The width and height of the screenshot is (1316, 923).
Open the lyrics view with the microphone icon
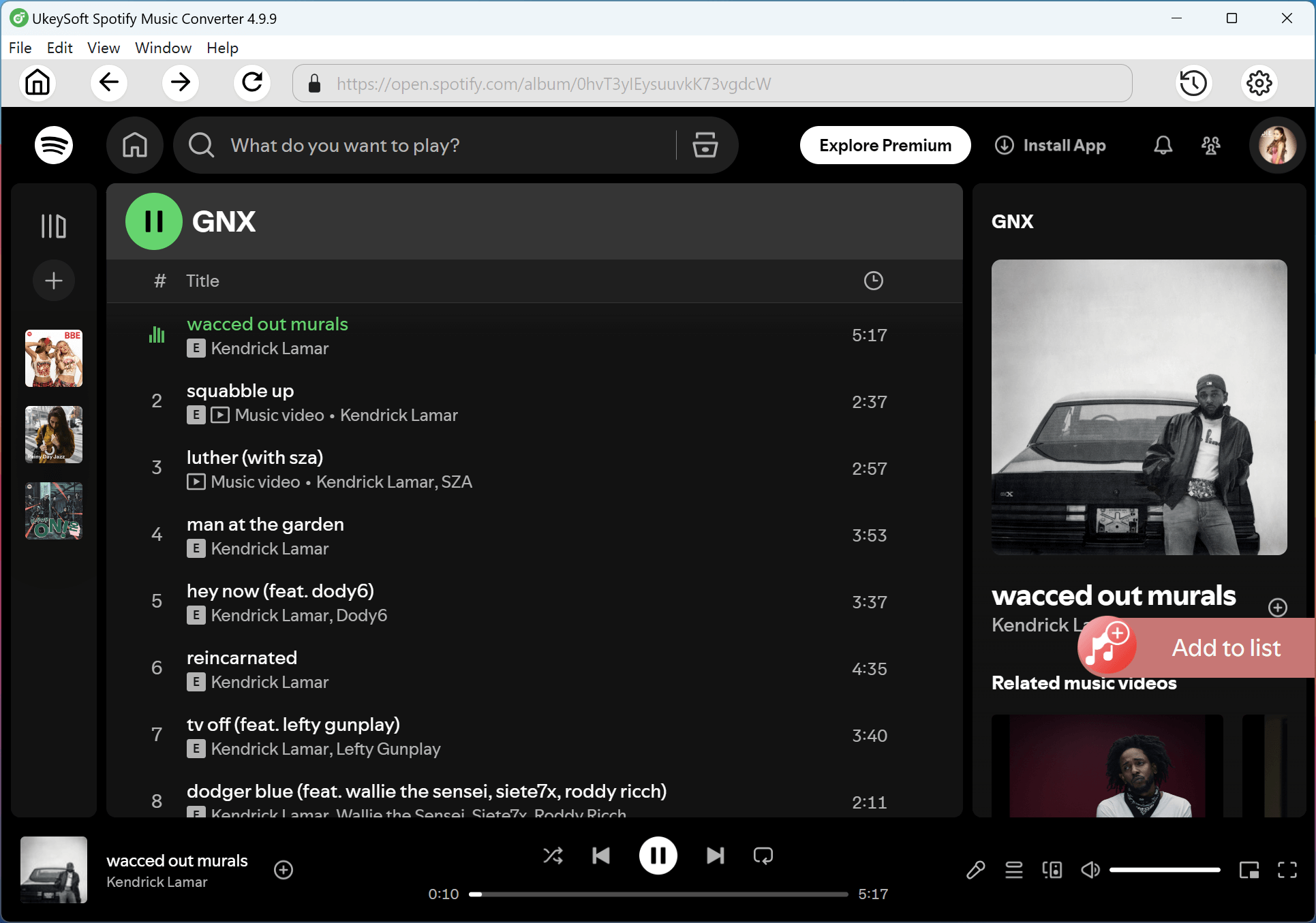(x=976, y=870)
